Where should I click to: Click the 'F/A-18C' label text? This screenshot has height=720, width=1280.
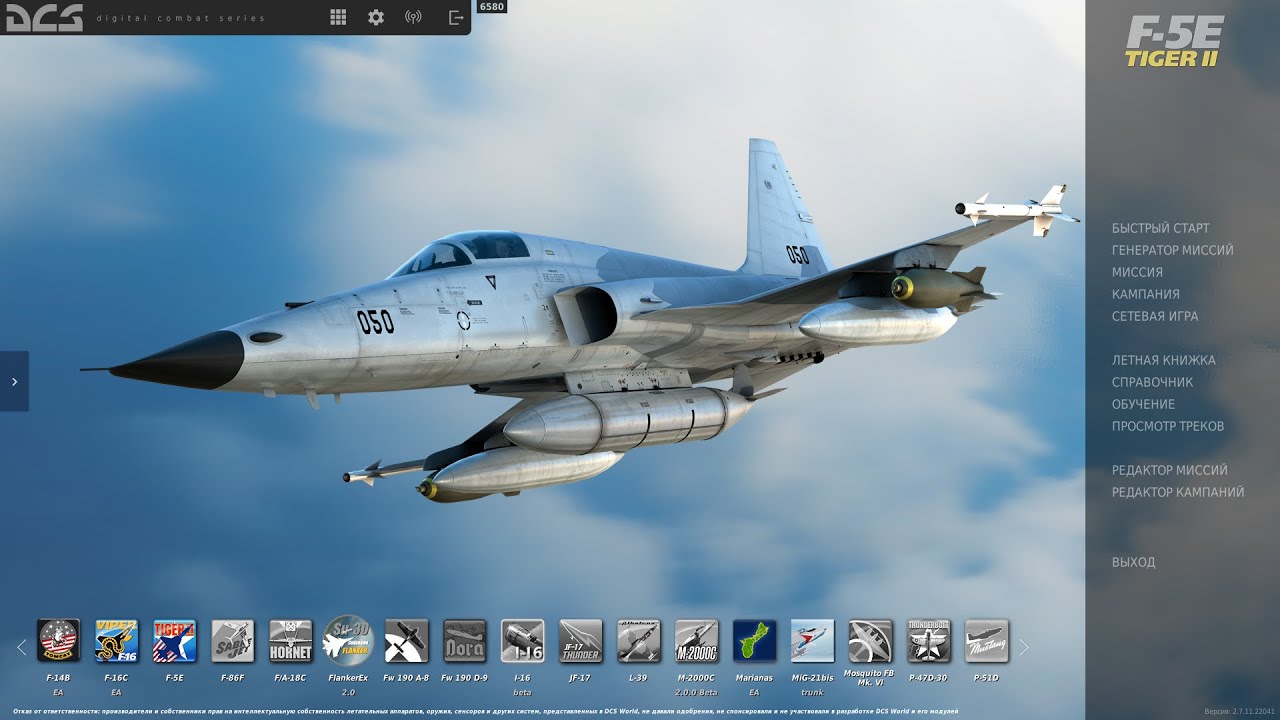290,678
